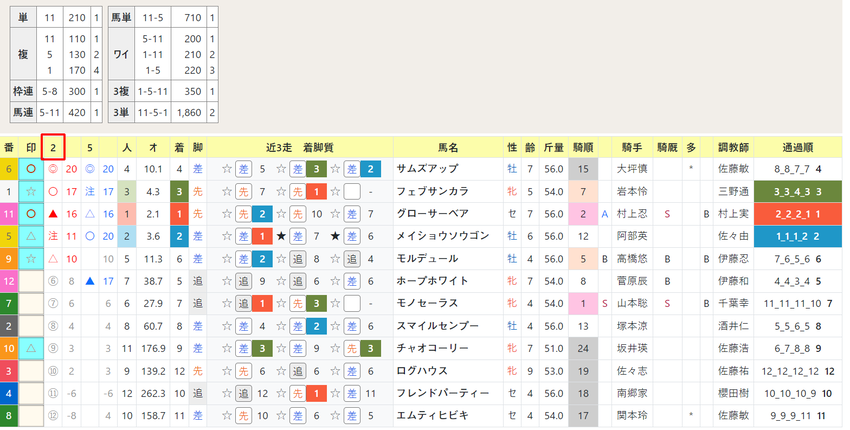Viewport: 850px width, 430px height.
Task: Click the 近3走 着脚質 header
Action: pos(300,147)
